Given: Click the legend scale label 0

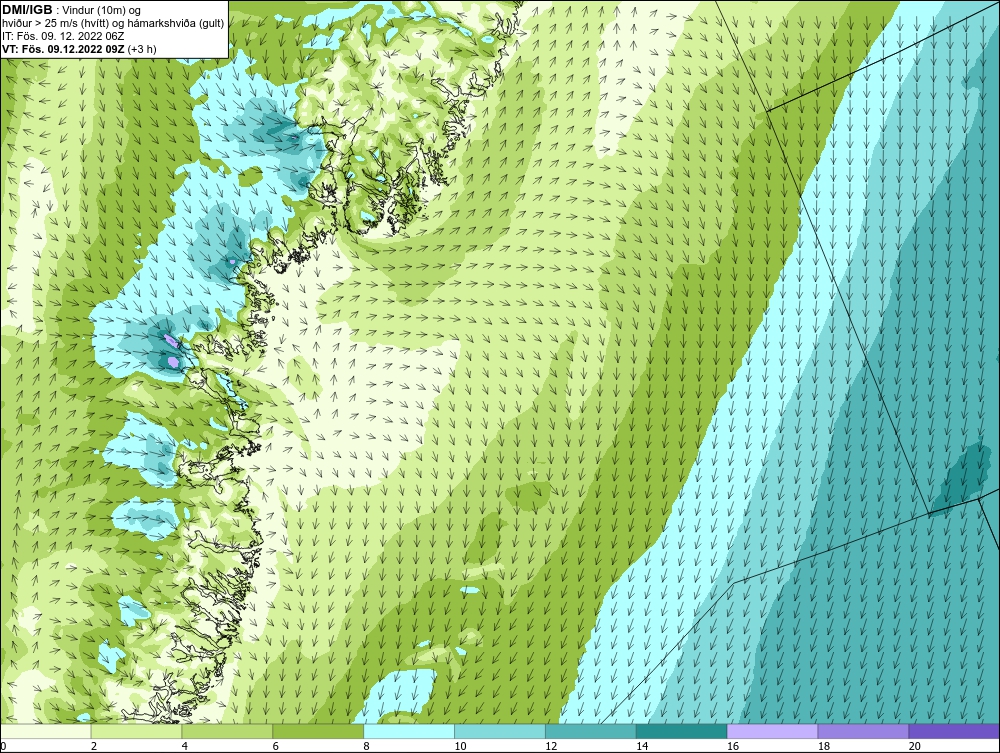Looking at the screenshot, I should click(3, 746).
